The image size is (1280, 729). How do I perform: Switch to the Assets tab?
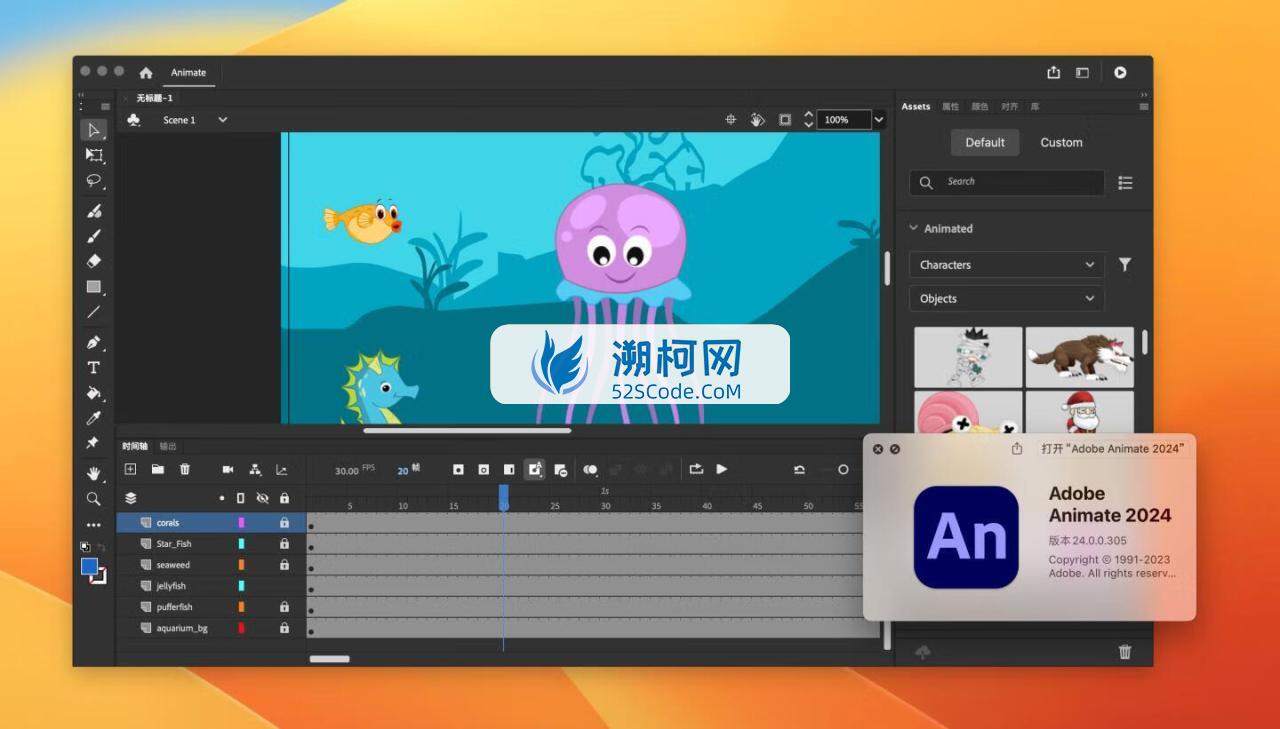916,106
